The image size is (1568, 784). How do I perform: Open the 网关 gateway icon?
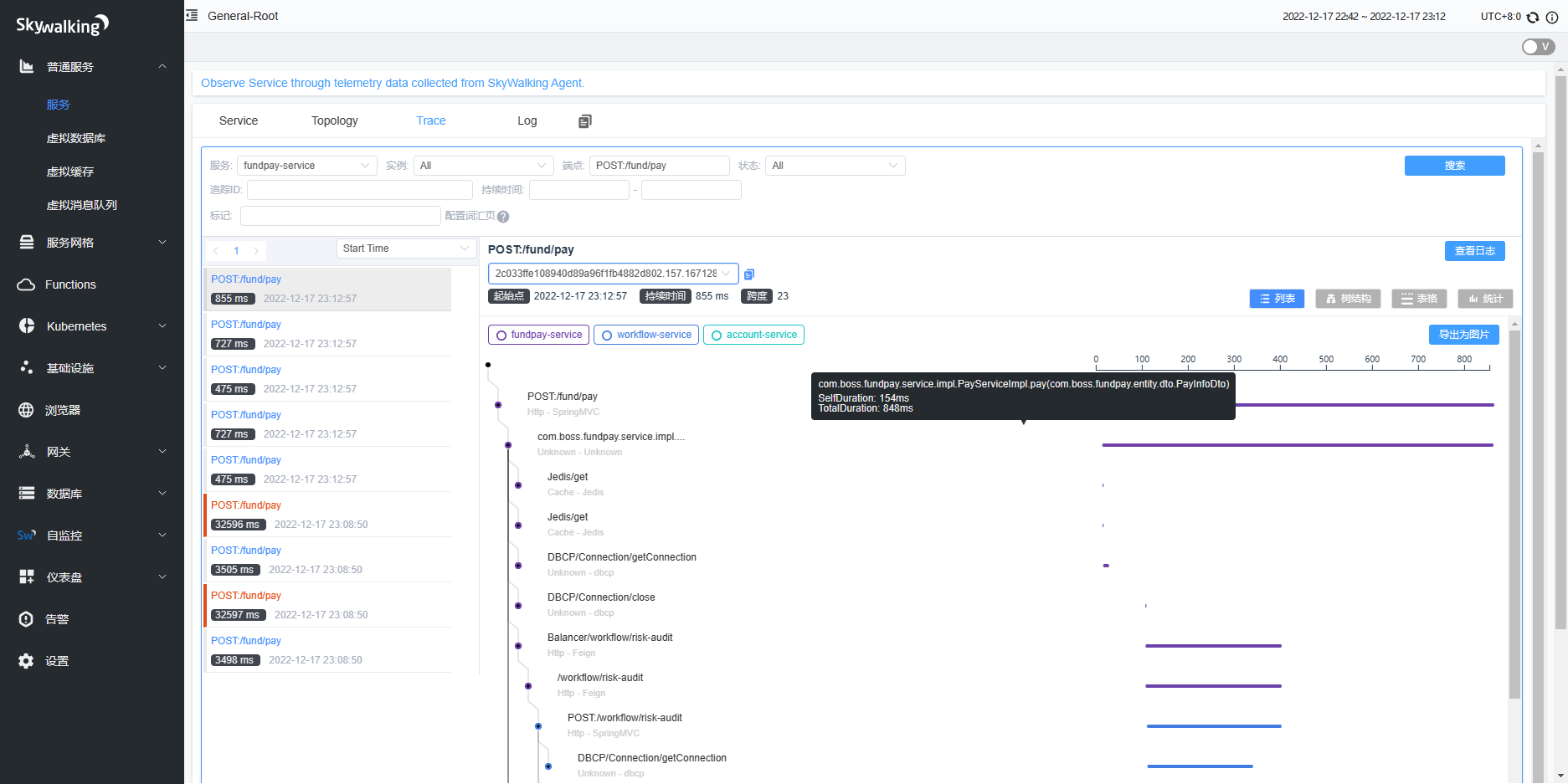pyautogui.click(x=27, y=451)
